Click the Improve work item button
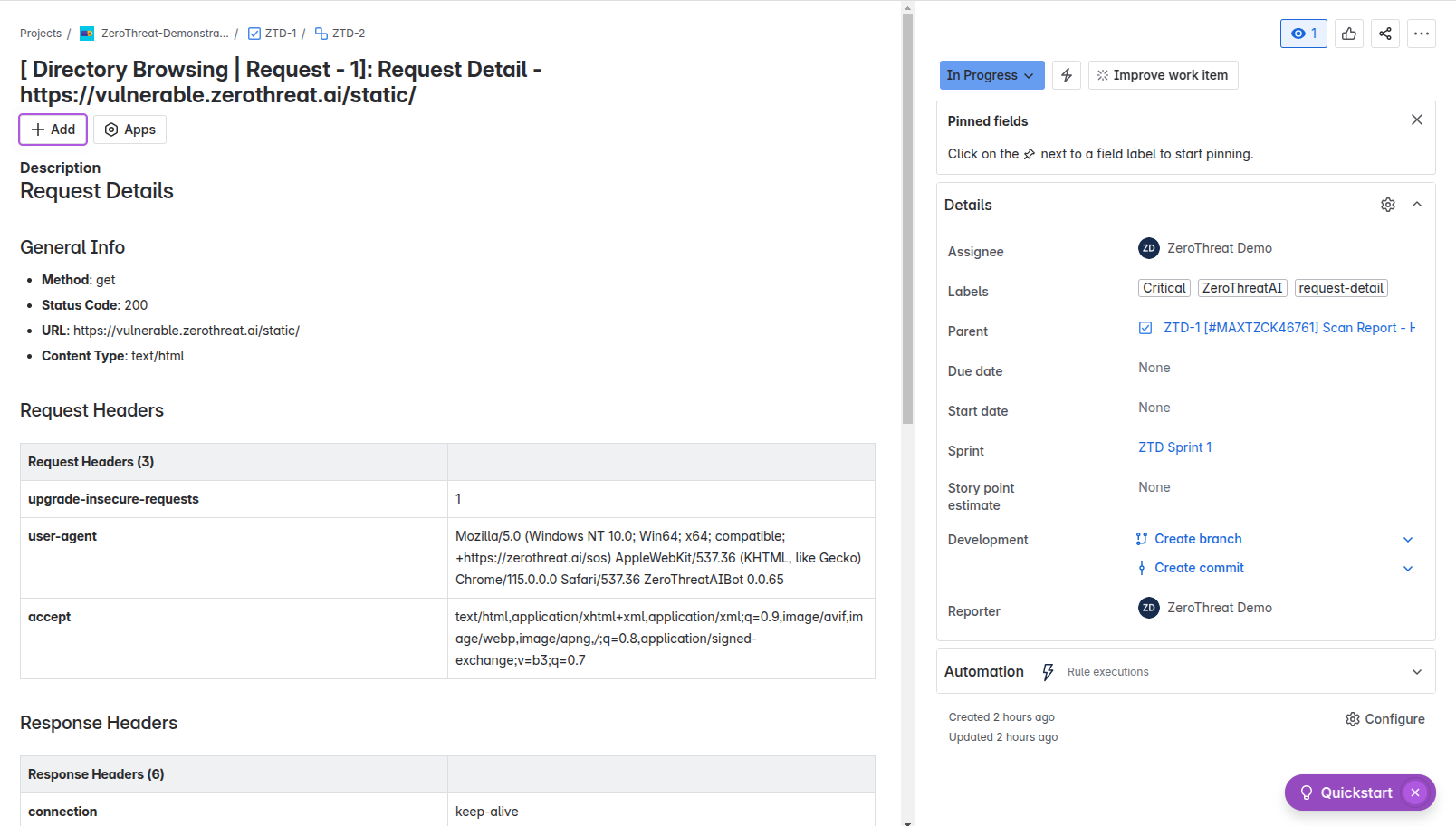Viewport: 1456px width, 826px height. pyautogui.click(x=1163, y=75)
